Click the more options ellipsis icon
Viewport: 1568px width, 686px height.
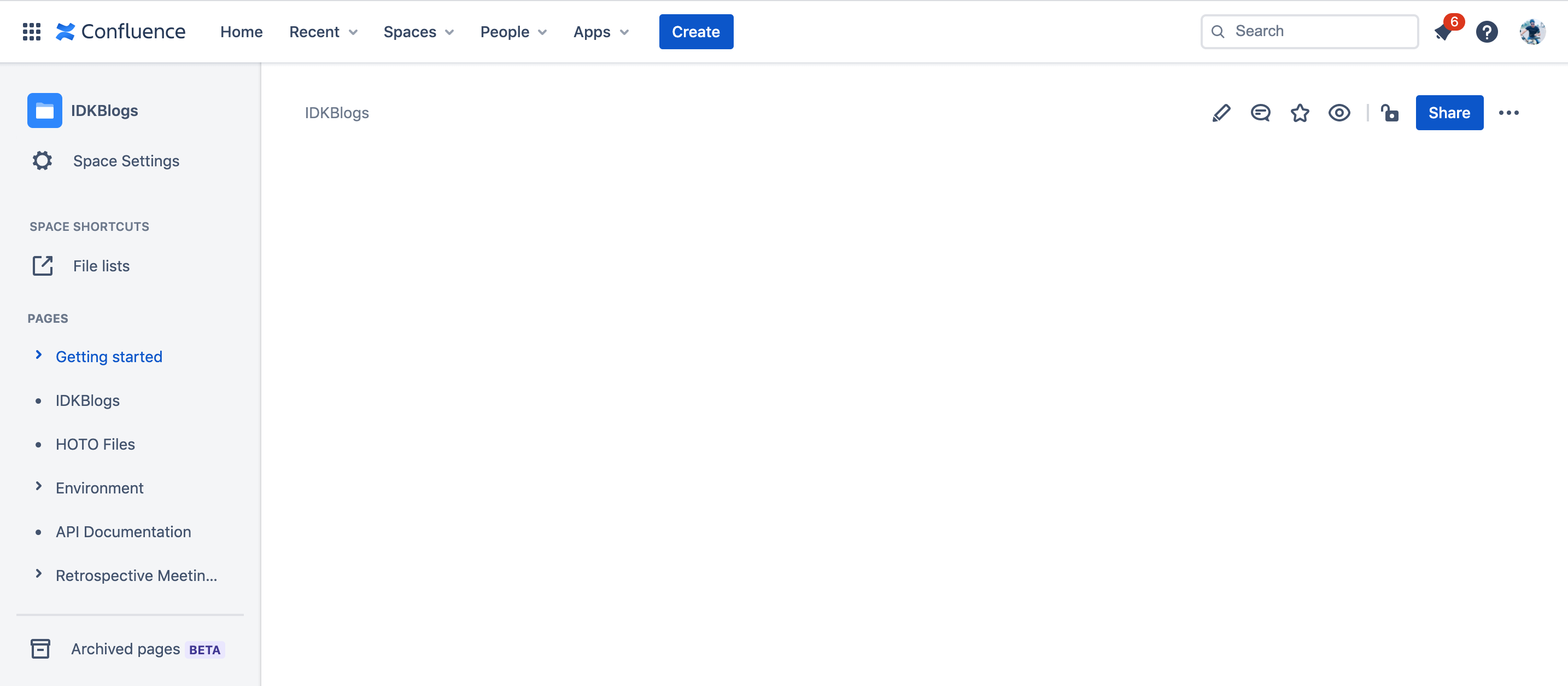tap(1510, 112)
